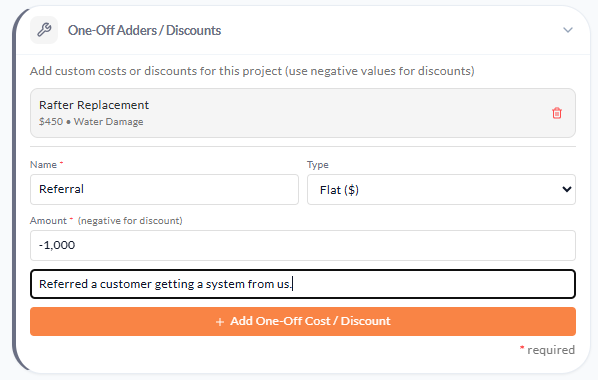Click the One-Off Adders / Discounts header title
The image size is (598, 380).
pyautogui.click(x=145, y=30)
